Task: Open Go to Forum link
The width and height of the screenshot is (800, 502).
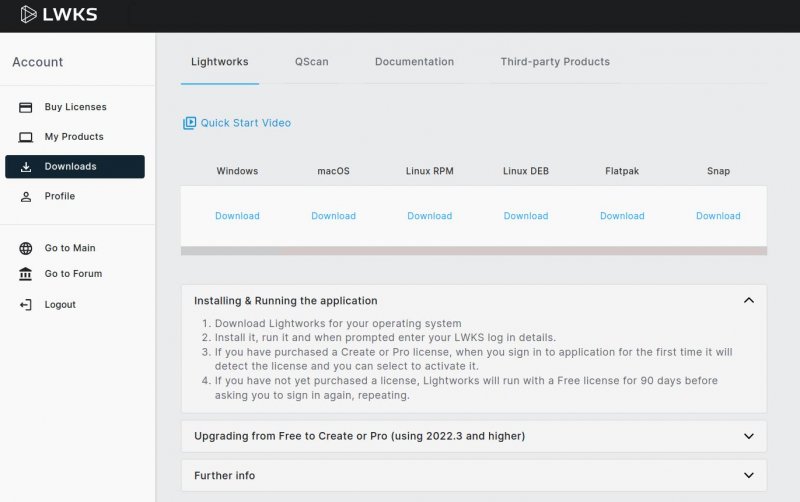Action: tap(73, 274)
